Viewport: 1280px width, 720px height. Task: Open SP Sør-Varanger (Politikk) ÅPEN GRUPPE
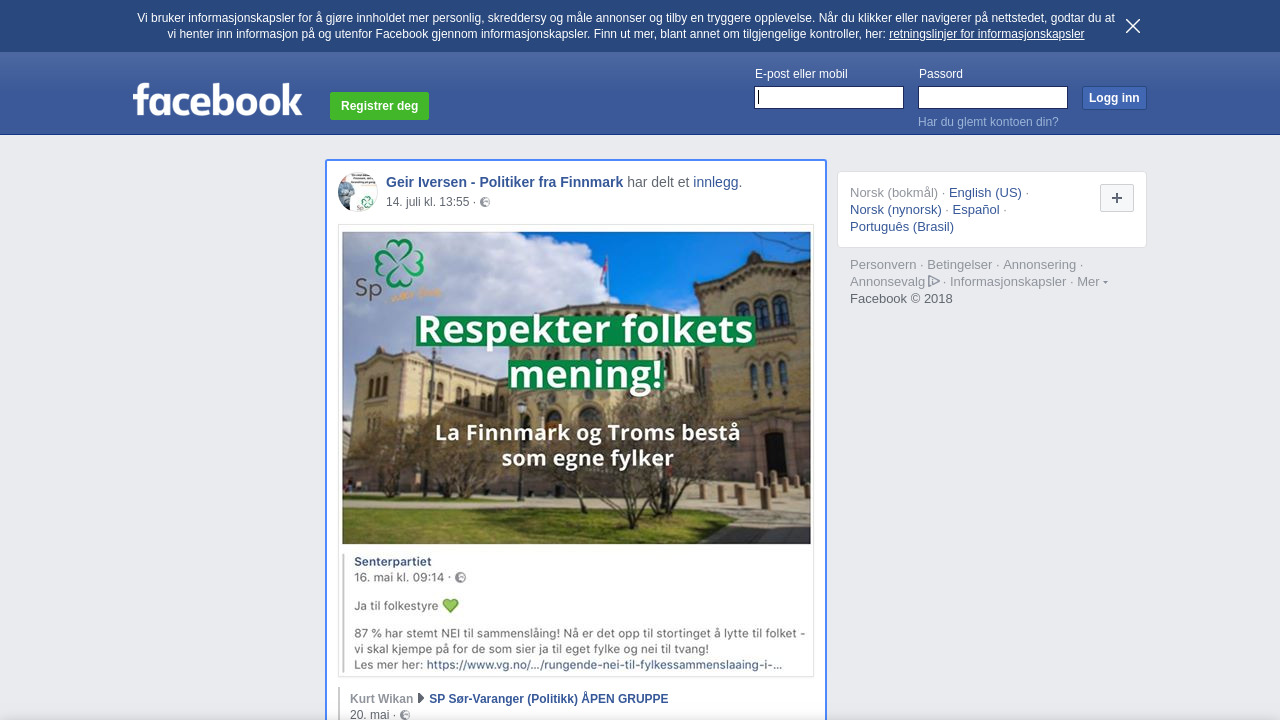548,699
